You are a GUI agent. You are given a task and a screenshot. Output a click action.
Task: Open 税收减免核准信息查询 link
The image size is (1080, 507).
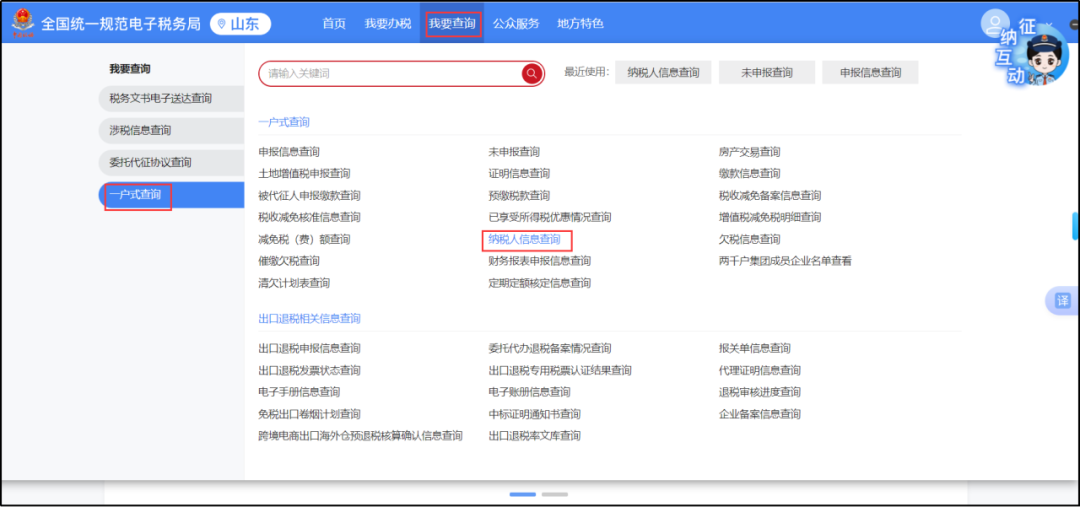309,218
